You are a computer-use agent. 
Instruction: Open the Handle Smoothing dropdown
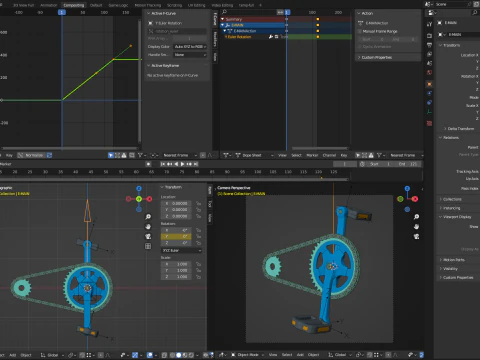[190, 55]
